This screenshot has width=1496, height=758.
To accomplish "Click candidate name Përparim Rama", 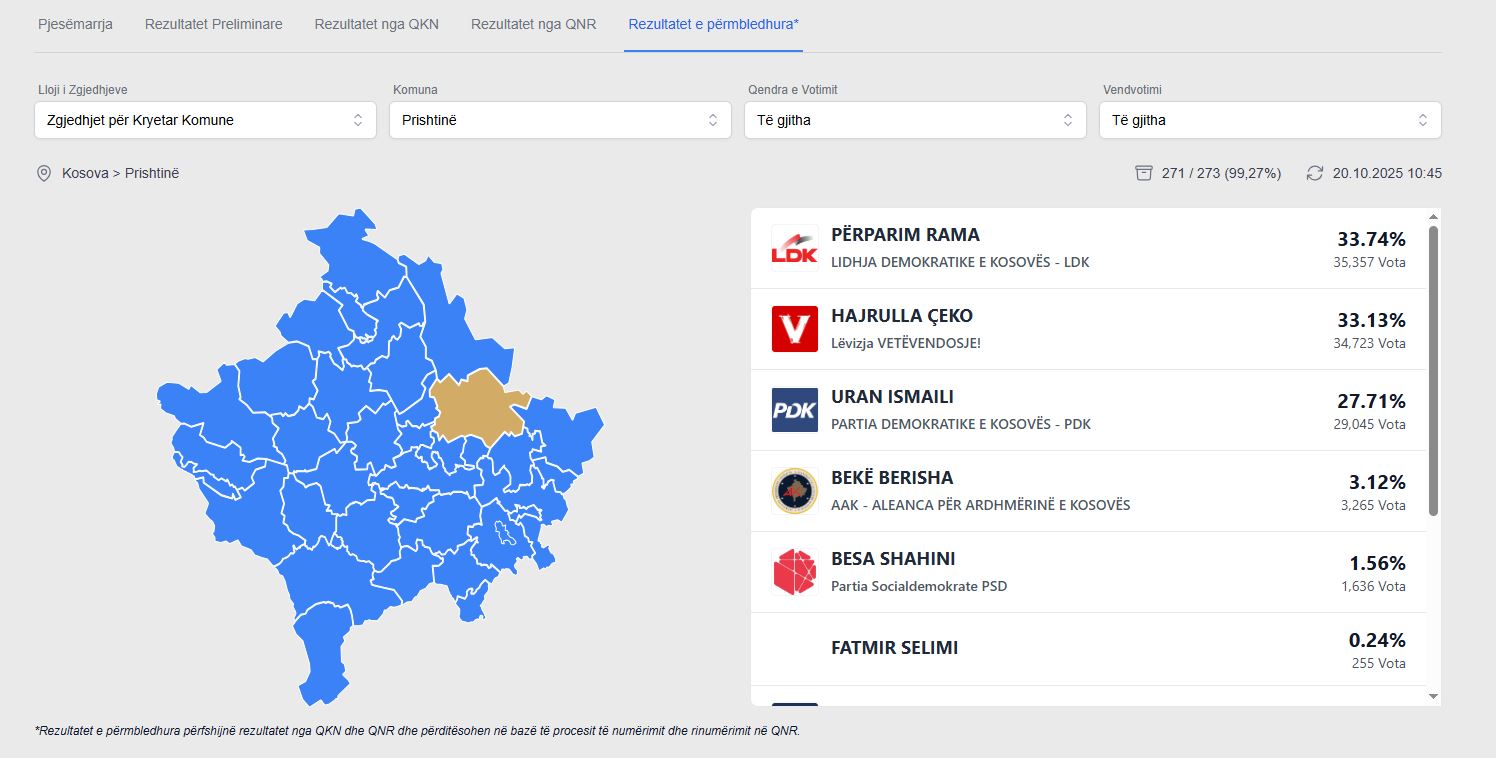I will coord(905,235).
